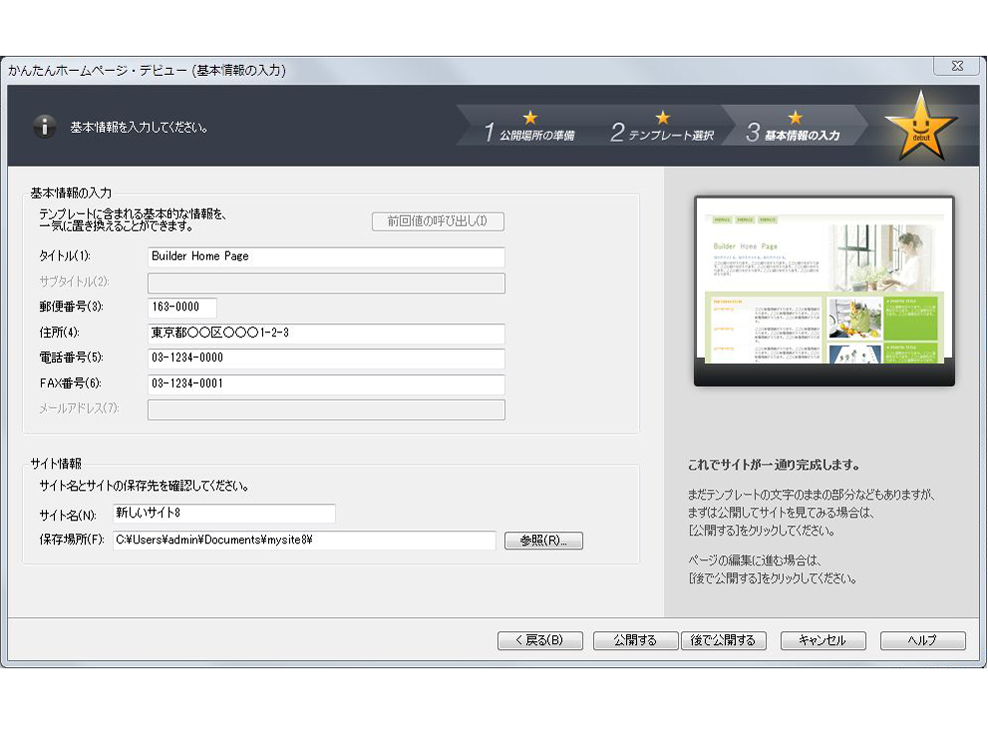The width and height of the screenshot is (988, 741).
Task: Click the 公開する button
Action: (x=635, y=641)
